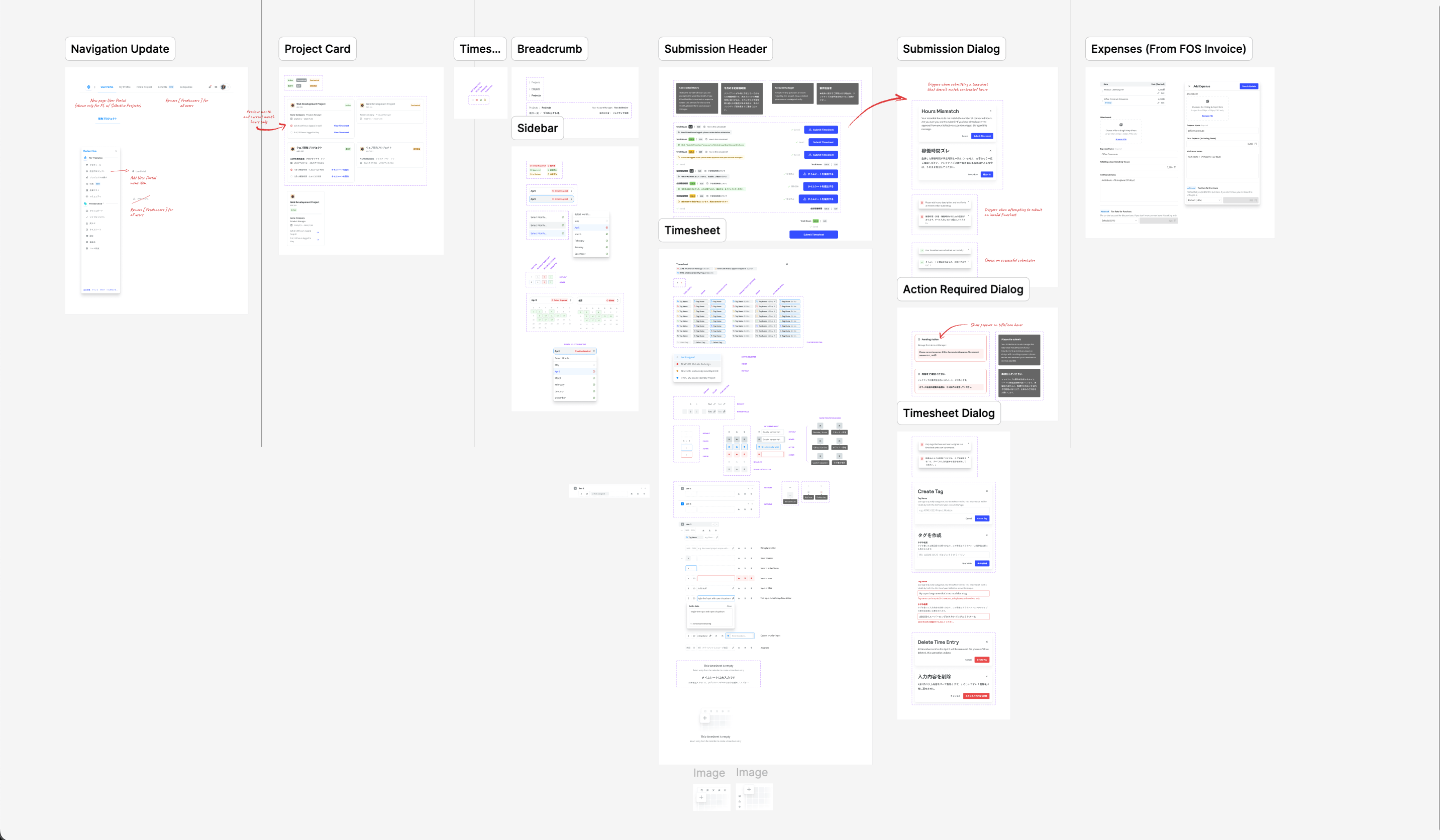Open the user avatar menu in the top navigation
1440x840 pixels.
click(x=224, y=87)
